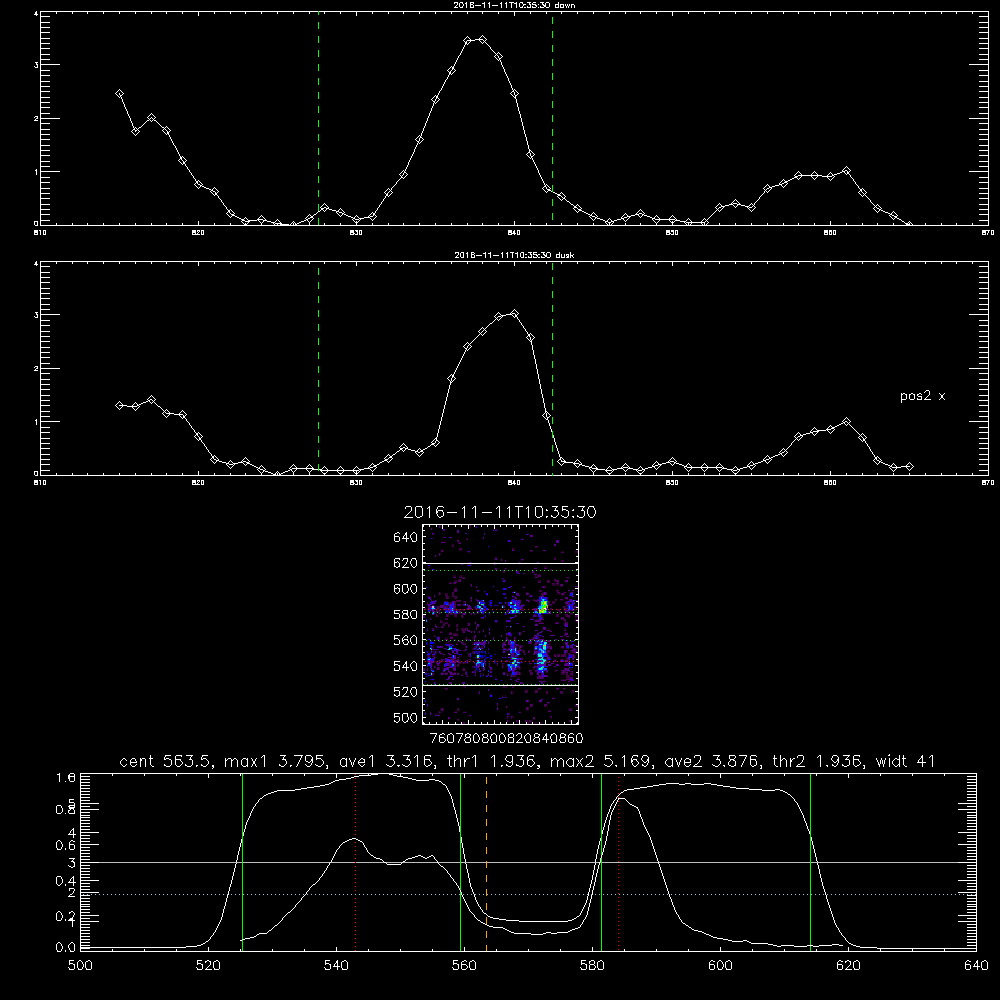Image resolution: width=1000 pixels, height=1000 pixels.
Task: Select the green vertical line near 614 in the bottom plot
Action: 811,862
